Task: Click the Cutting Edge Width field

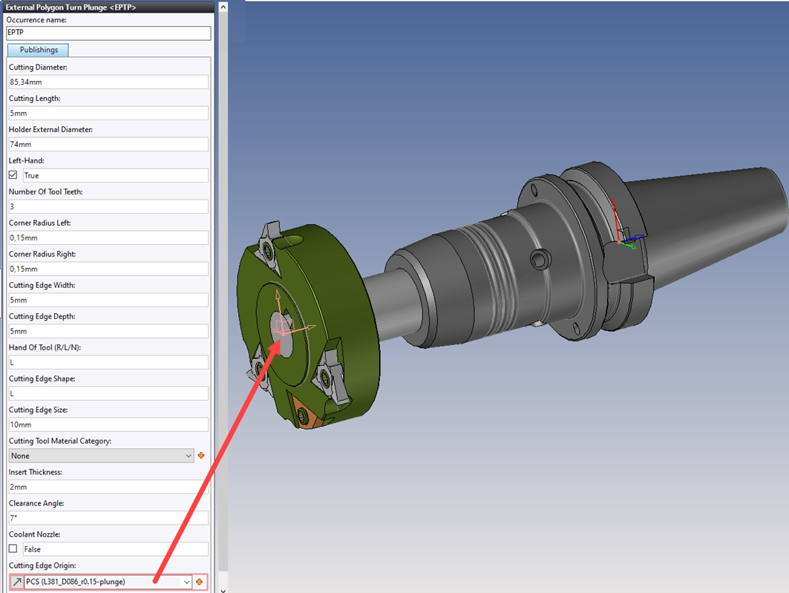Action: tap(109, 300)
